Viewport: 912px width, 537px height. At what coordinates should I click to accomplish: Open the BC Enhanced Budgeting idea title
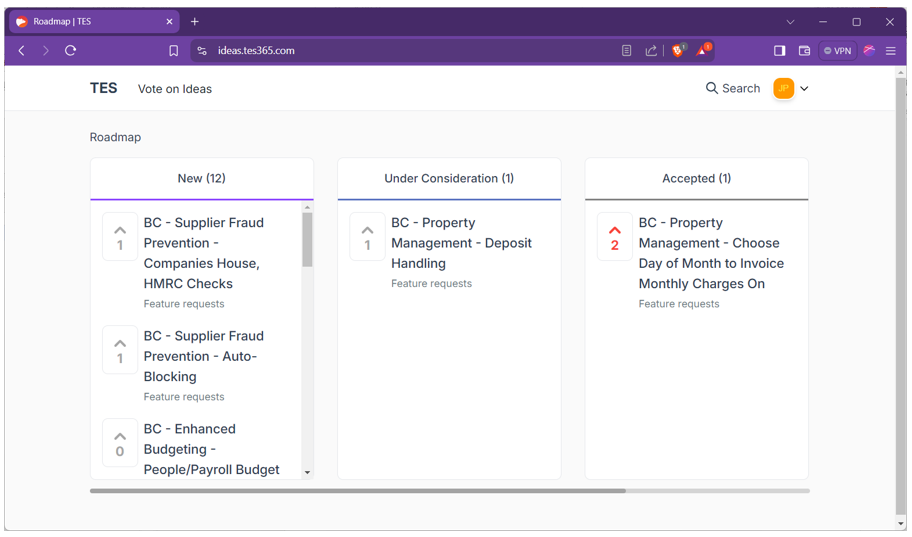(x=211, y=449)
